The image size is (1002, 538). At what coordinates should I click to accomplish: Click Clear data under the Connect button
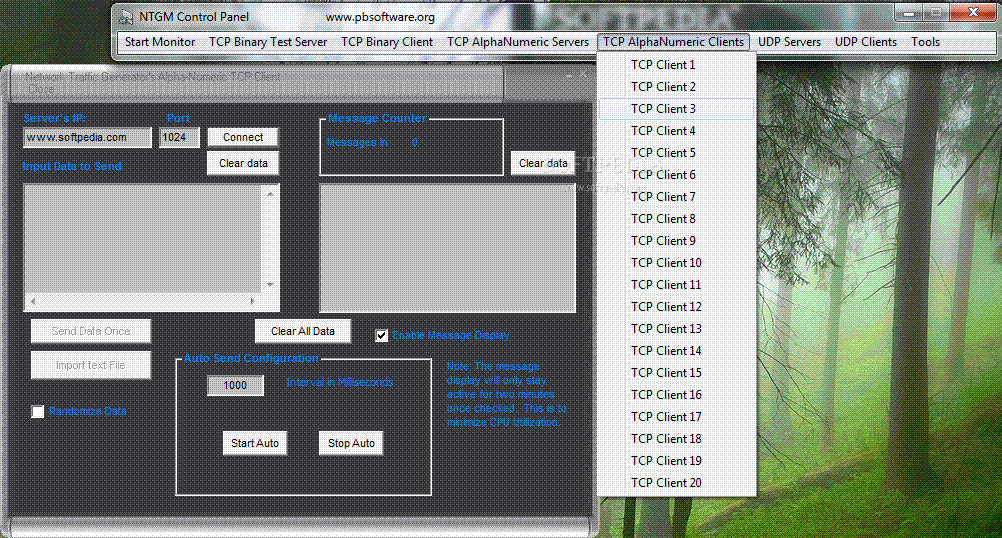coord(243,164)
